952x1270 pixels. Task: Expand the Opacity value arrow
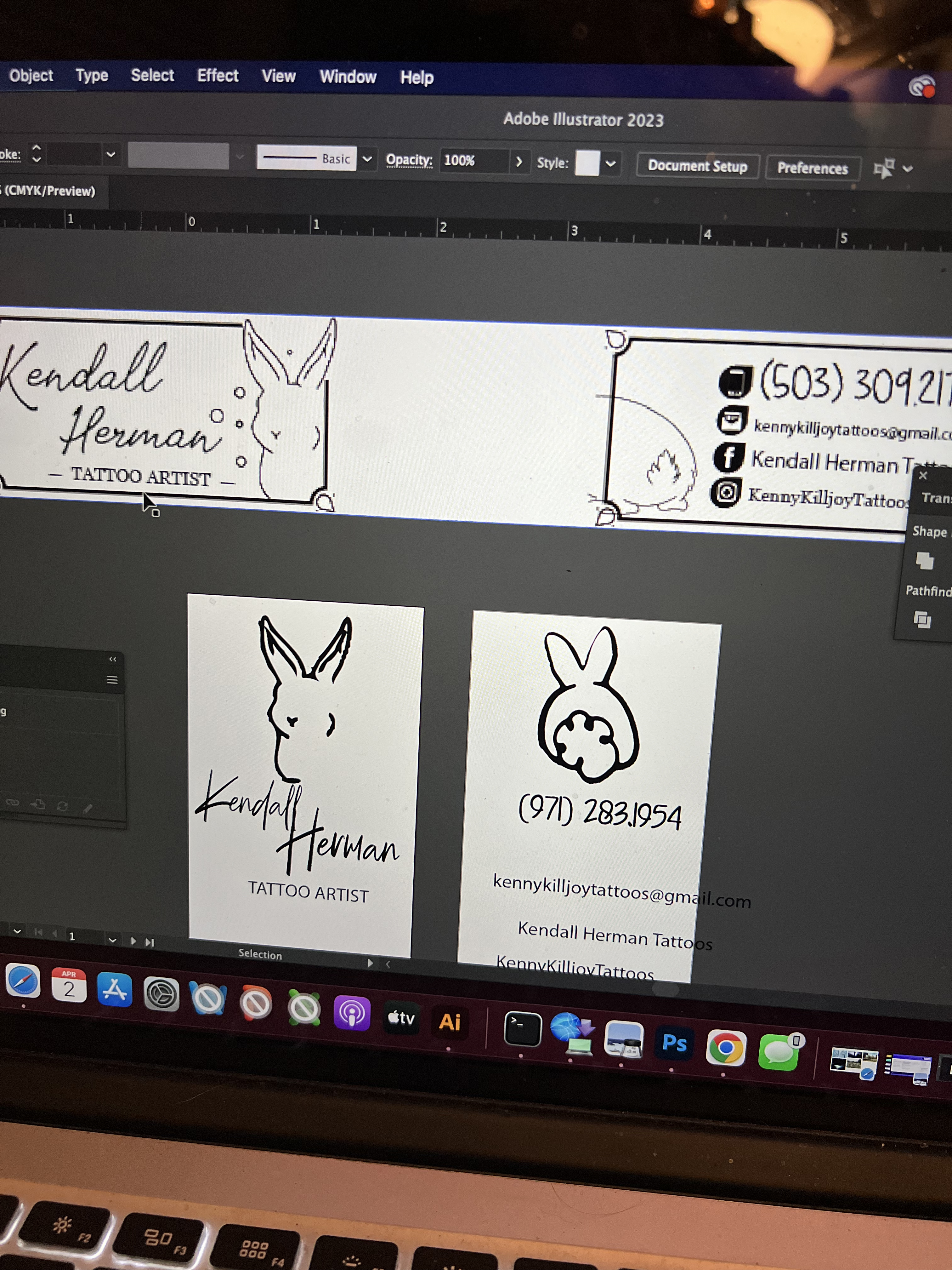[519, 162]
